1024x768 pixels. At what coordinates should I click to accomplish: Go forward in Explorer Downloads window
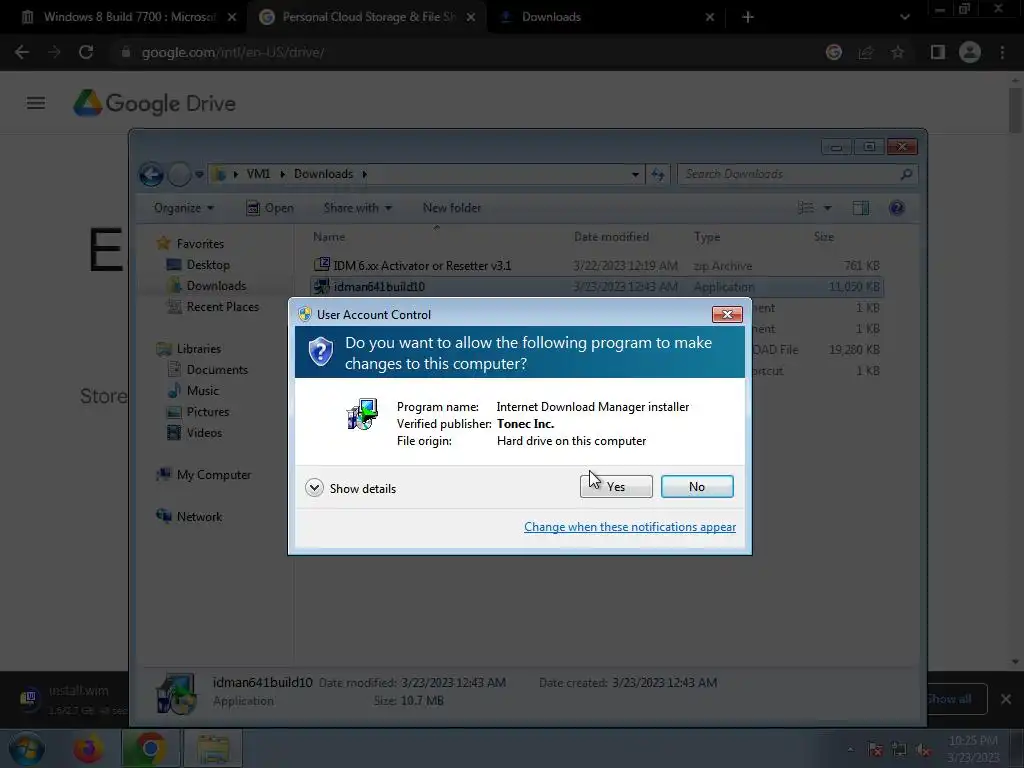[x=179, y=174]
